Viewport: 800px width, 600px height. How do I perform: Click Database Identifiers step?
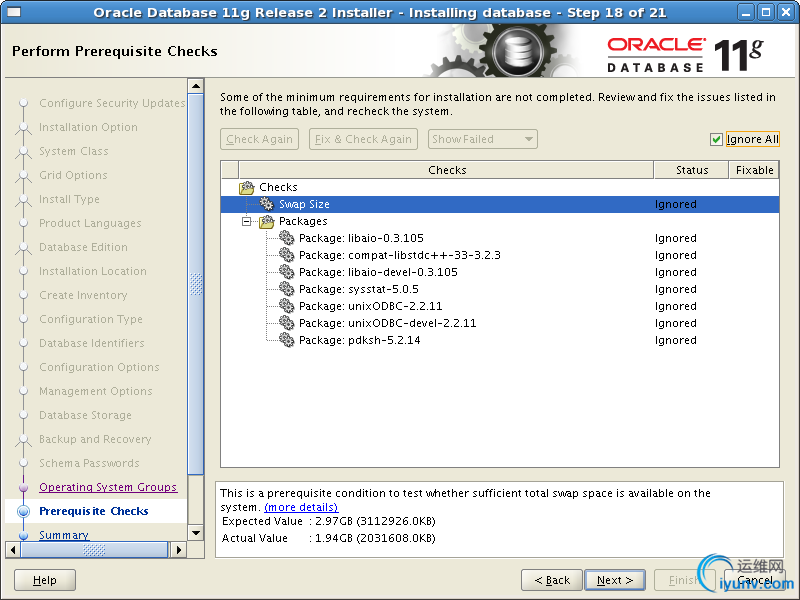point(92,343)
